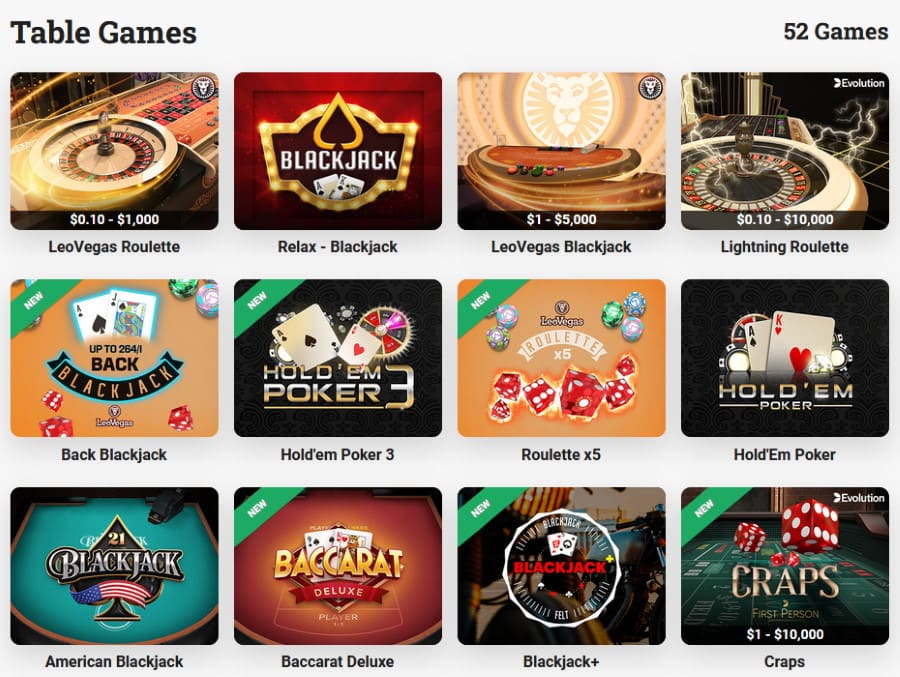Open the Lightning Roulette game thumbnail

785,151
